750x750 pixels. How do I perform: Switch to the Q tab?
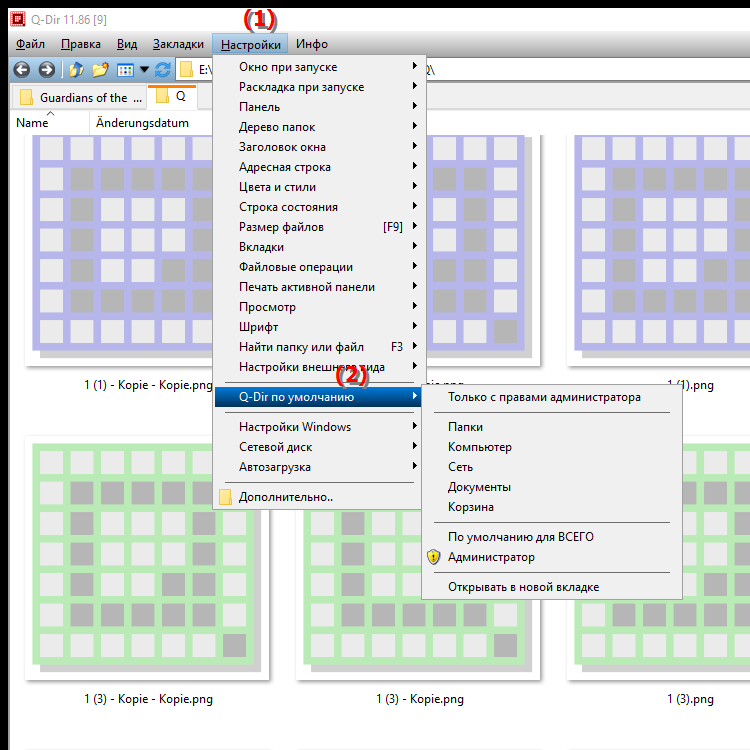click(172, 97)
